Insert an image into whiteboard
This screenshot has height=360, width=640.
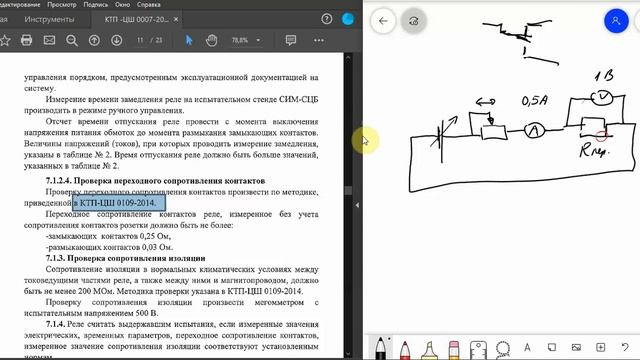tap(576, 347)
